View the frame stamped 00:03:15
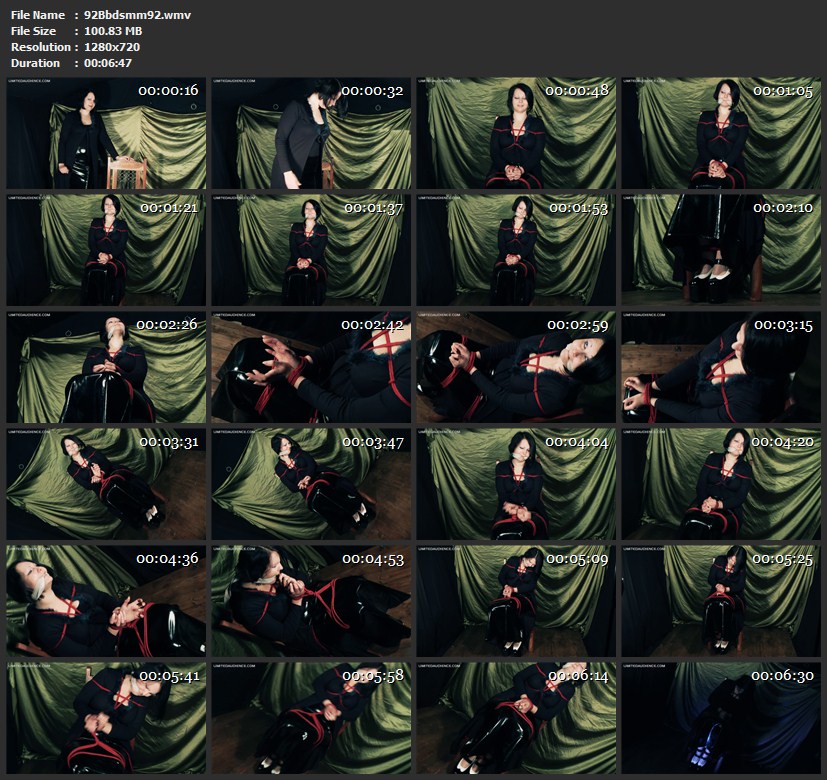The image size is (827, 780). pos(721,367)
